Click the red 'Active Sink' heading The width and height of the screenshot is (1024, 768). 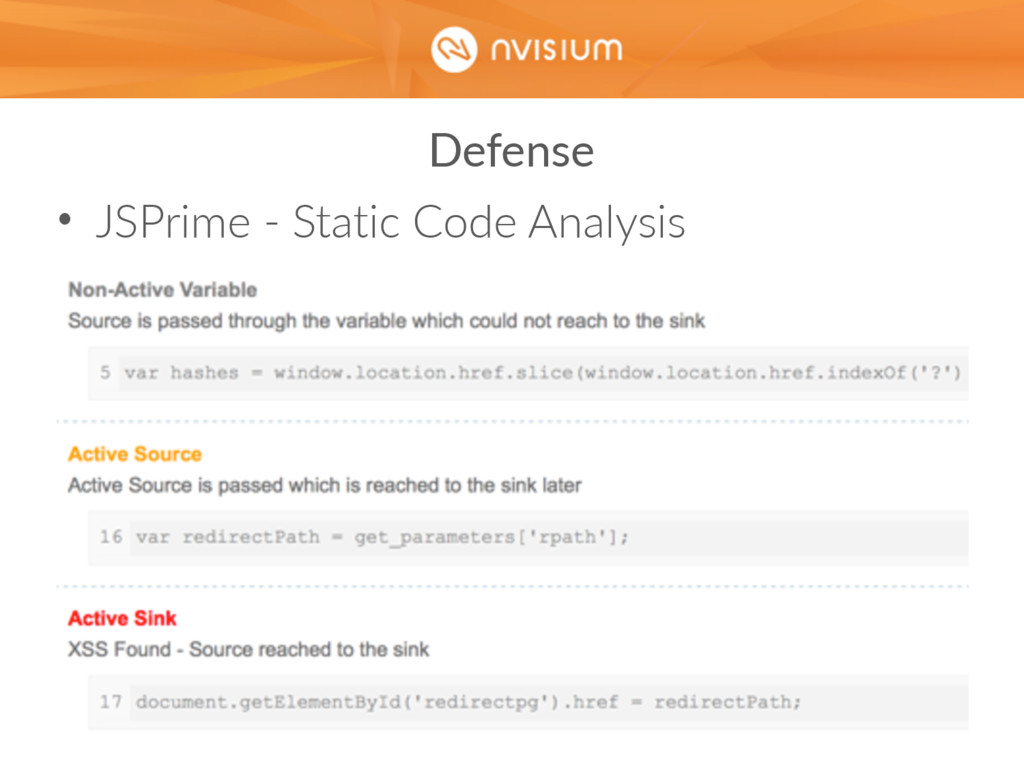[122, 618]
